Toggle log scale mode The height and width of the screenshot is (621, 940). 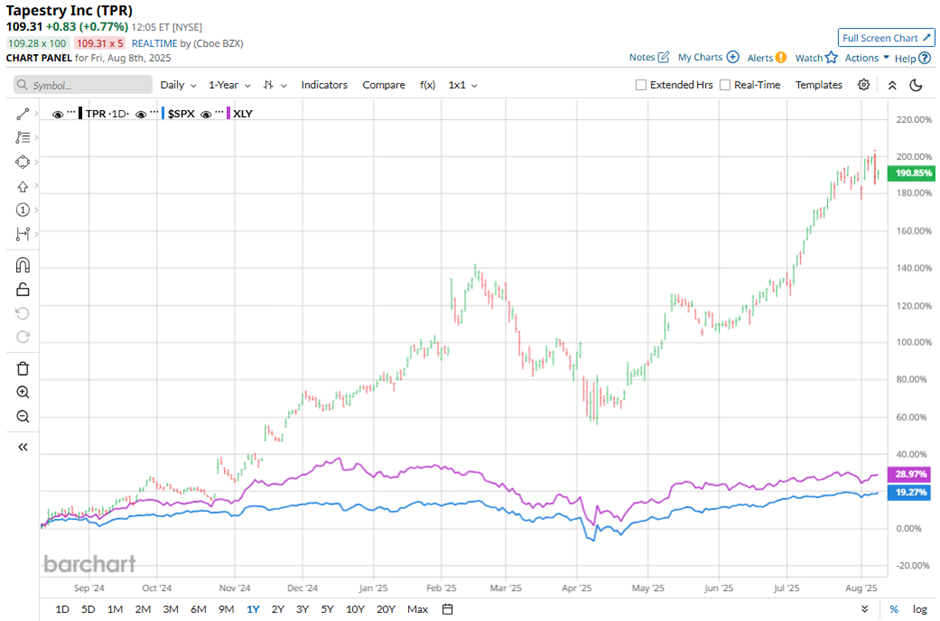[x=920, y=609]
